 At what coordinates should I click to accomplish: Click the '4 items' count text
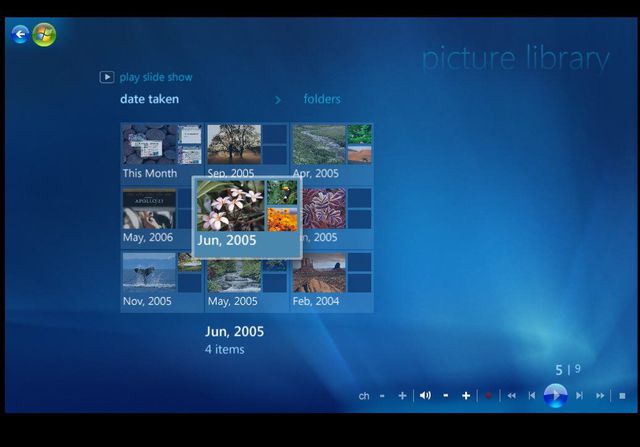pos(224,349)
